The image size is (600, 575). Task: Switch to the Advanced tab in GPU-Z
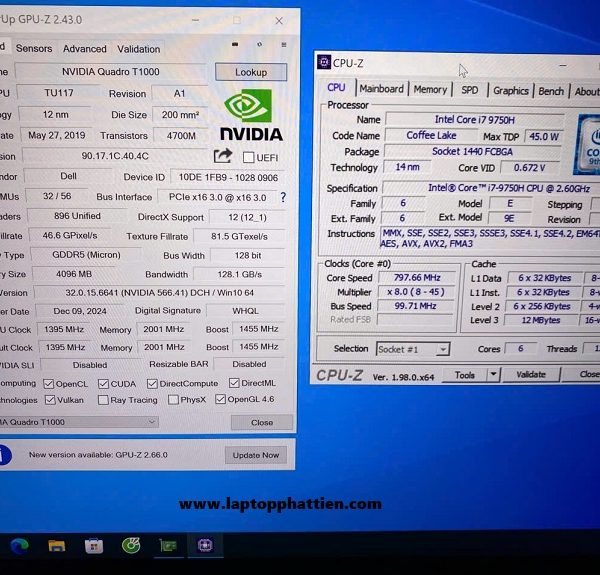coord(85,49)
